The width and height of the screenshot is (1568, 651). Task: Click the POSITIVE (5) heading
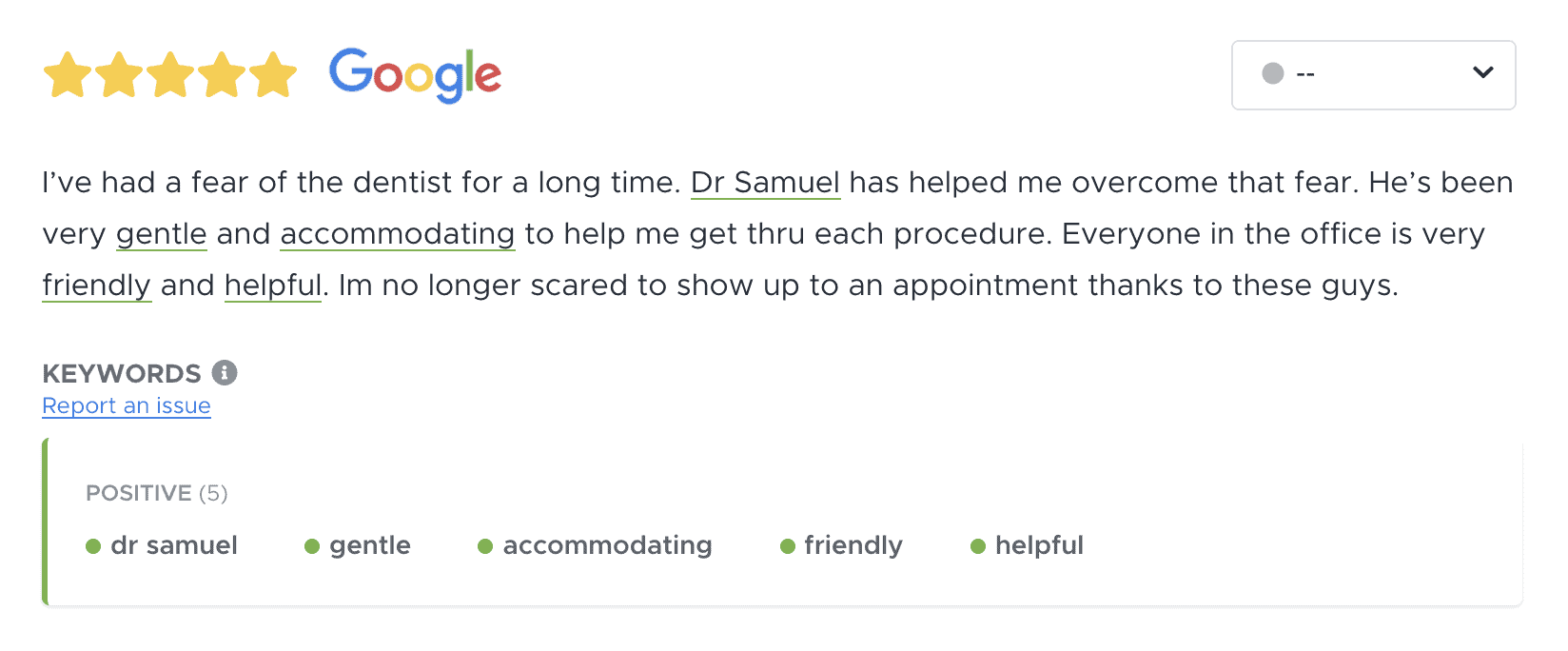pos(157,493)
